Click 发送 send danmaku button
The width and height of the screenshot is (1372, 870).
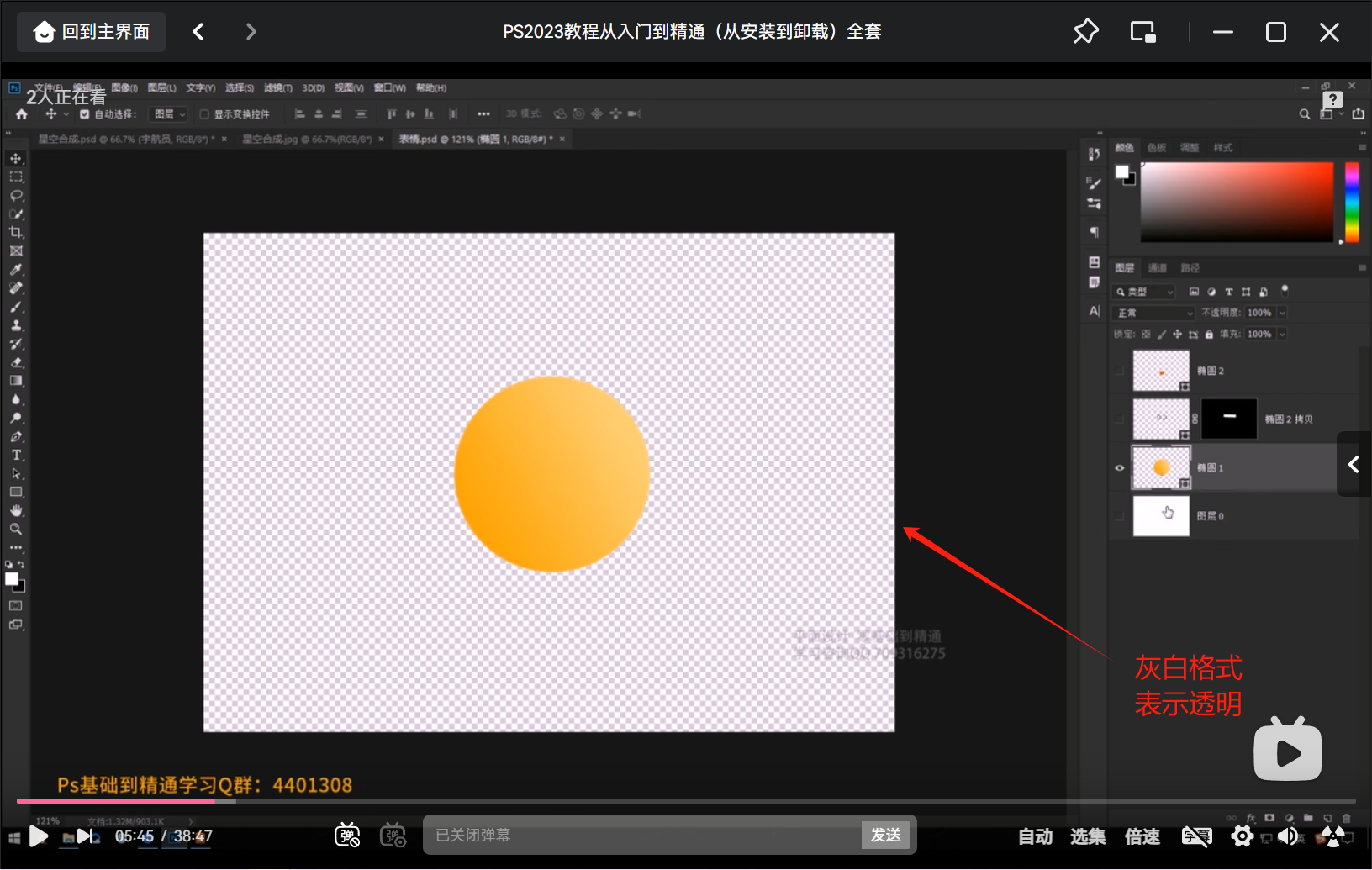[885, 835]
